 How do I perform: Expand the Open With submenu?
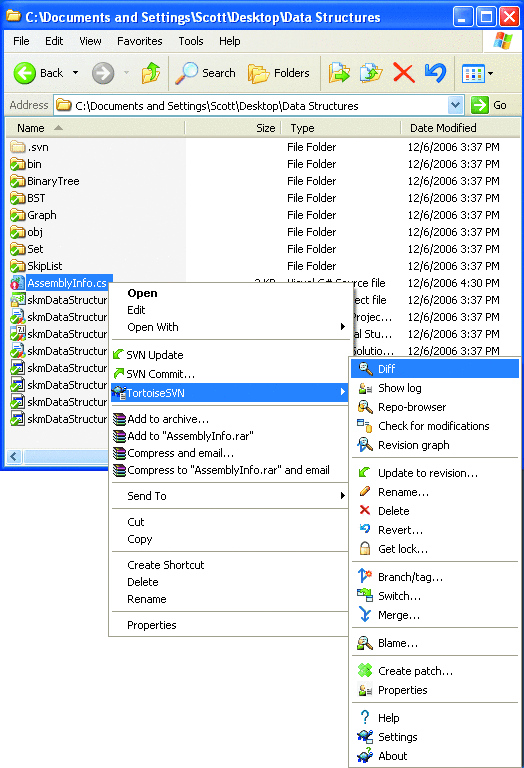point(342,327)
